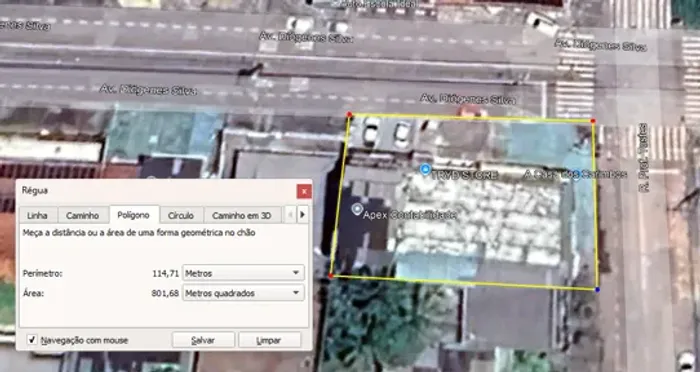The width and height of the screenshot is (700, 372).
Task: Open the Área units dropdown
Action: (x=243, y=293)
